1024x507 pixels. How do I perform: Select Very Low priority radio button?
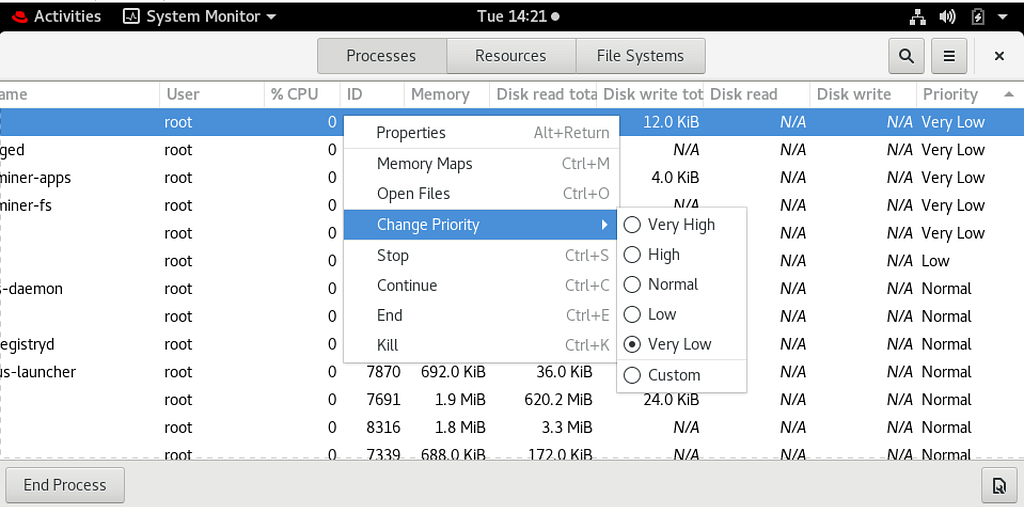point(632,344)
